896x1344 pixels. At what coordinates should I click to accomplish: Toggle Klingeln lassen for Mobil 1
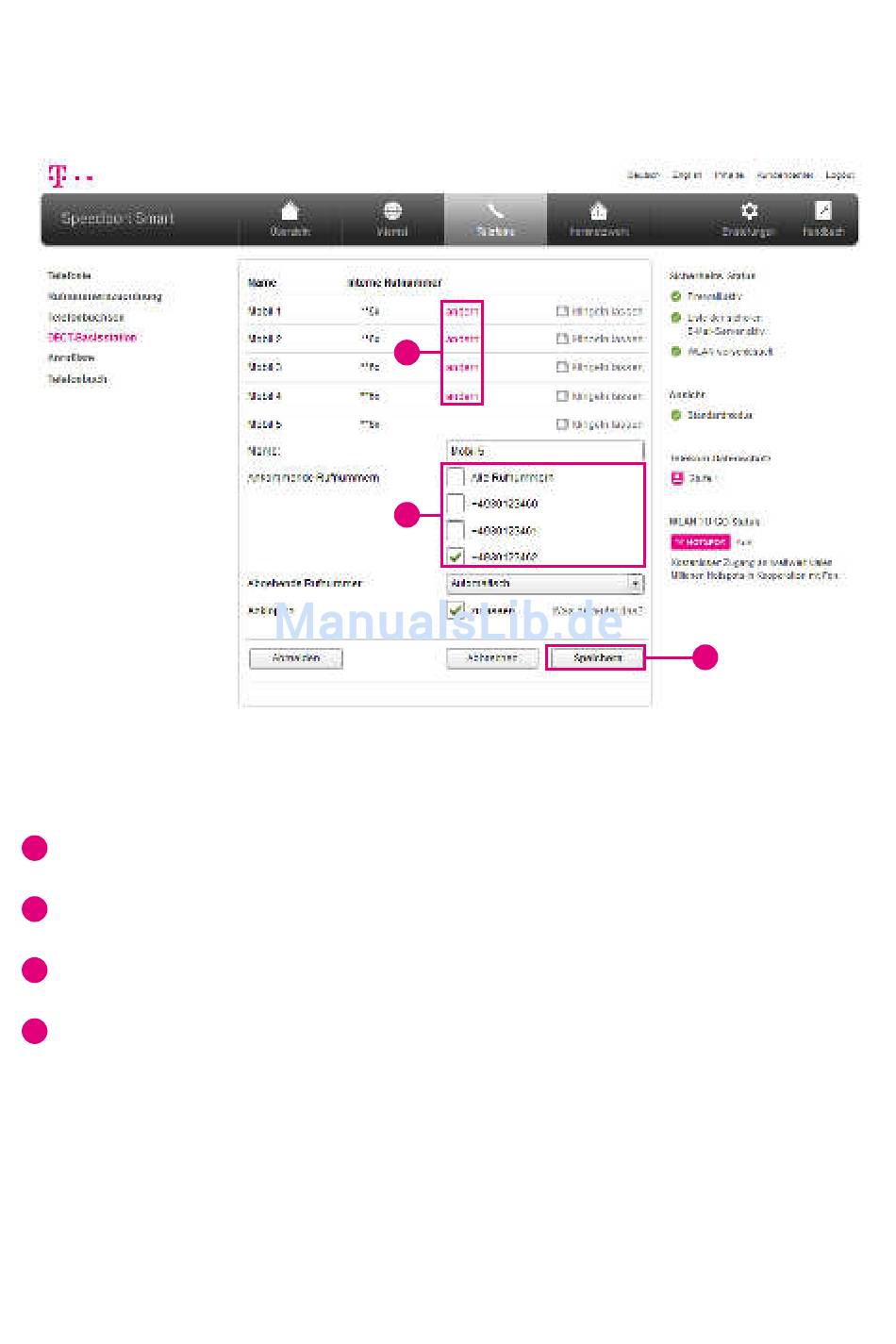[x=562, y=310]
